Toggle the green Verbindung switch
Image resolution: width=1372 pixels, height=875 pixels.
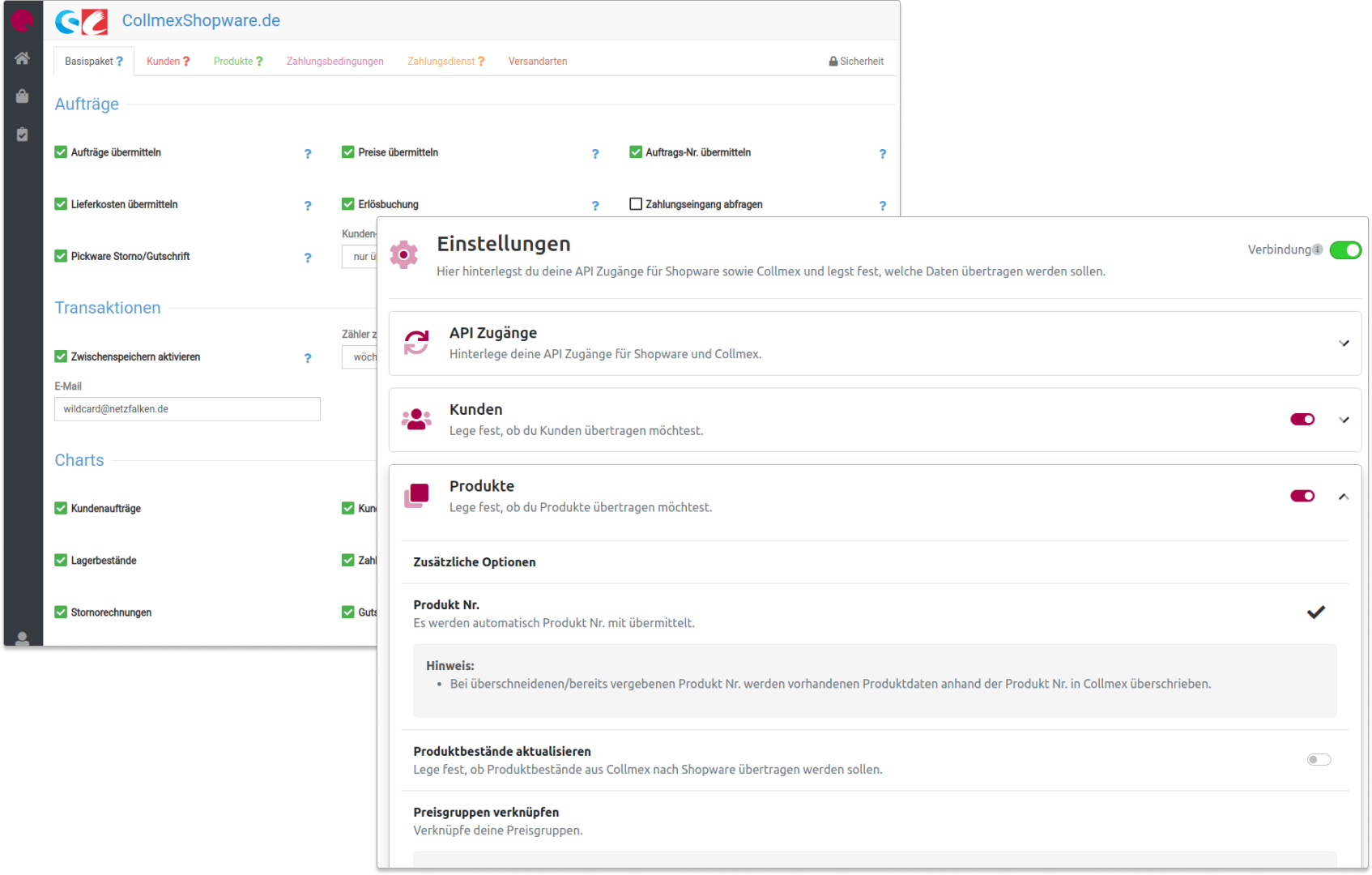tap(1345, 250)
